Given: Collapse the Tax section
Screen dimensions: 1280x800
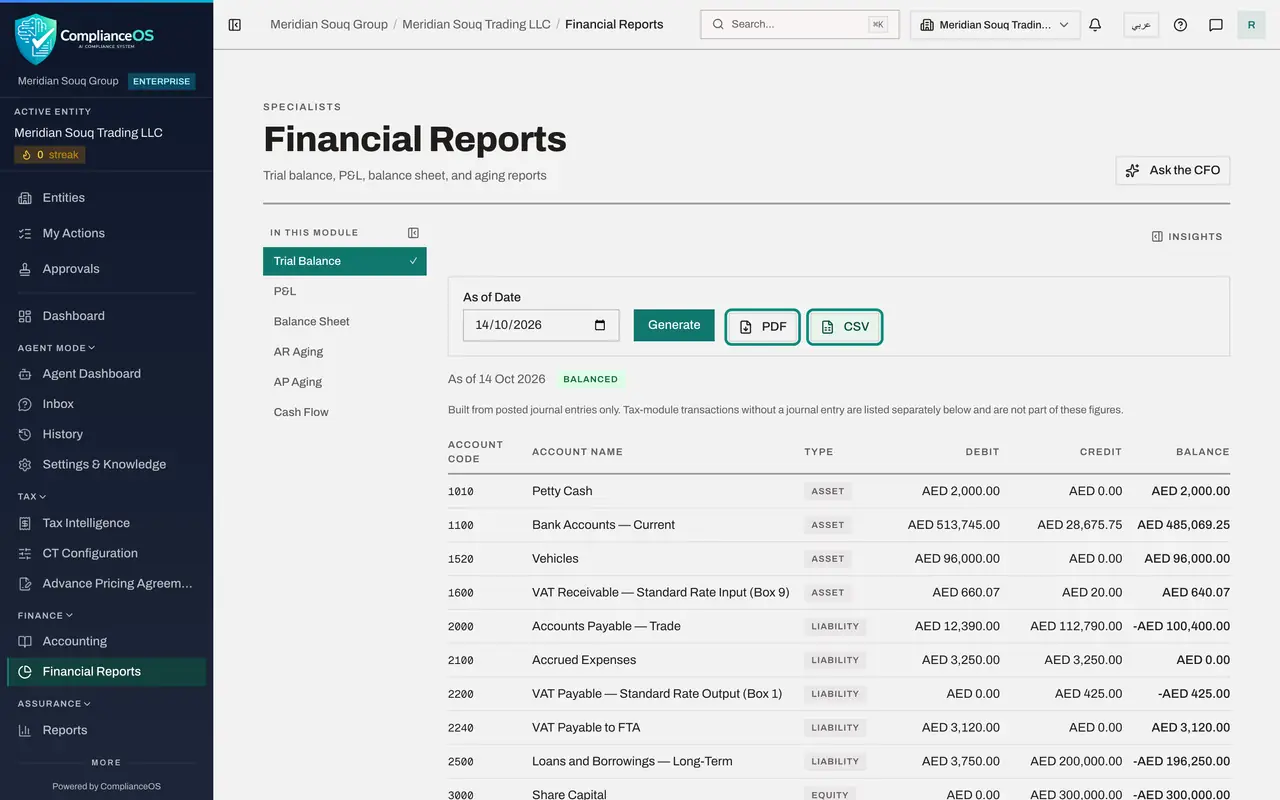Looking at the screenshot, I should coord(32,496).
